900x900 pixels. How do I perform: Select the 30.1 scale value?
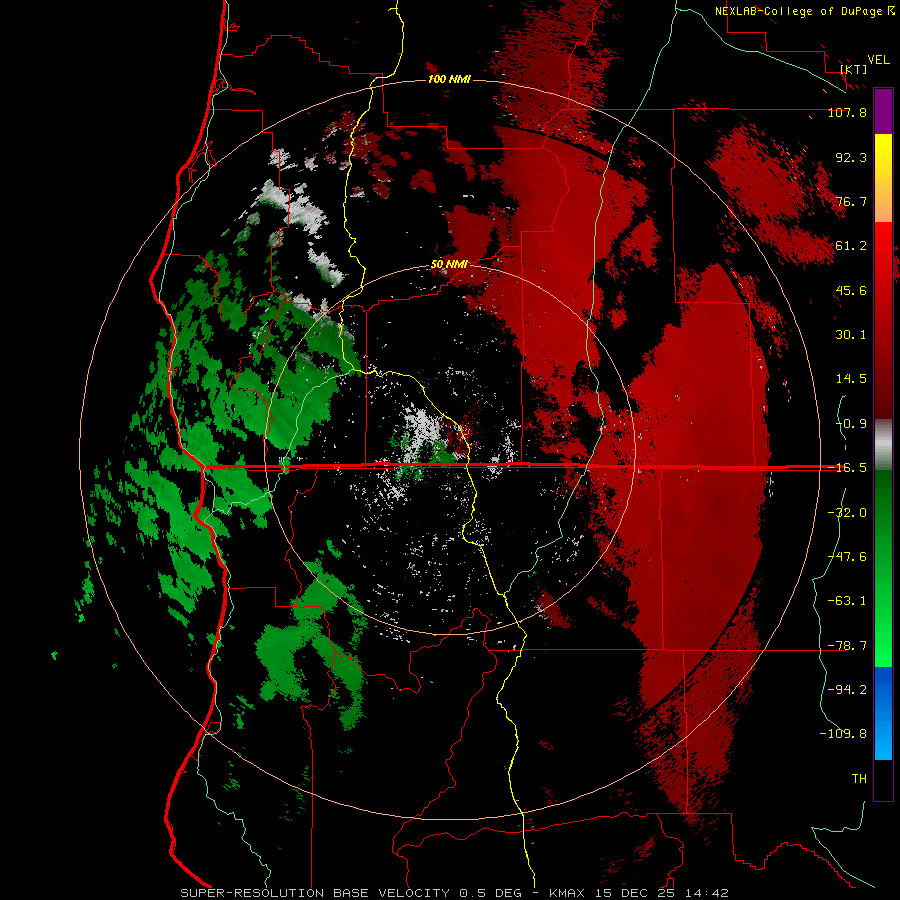[851, 335]
